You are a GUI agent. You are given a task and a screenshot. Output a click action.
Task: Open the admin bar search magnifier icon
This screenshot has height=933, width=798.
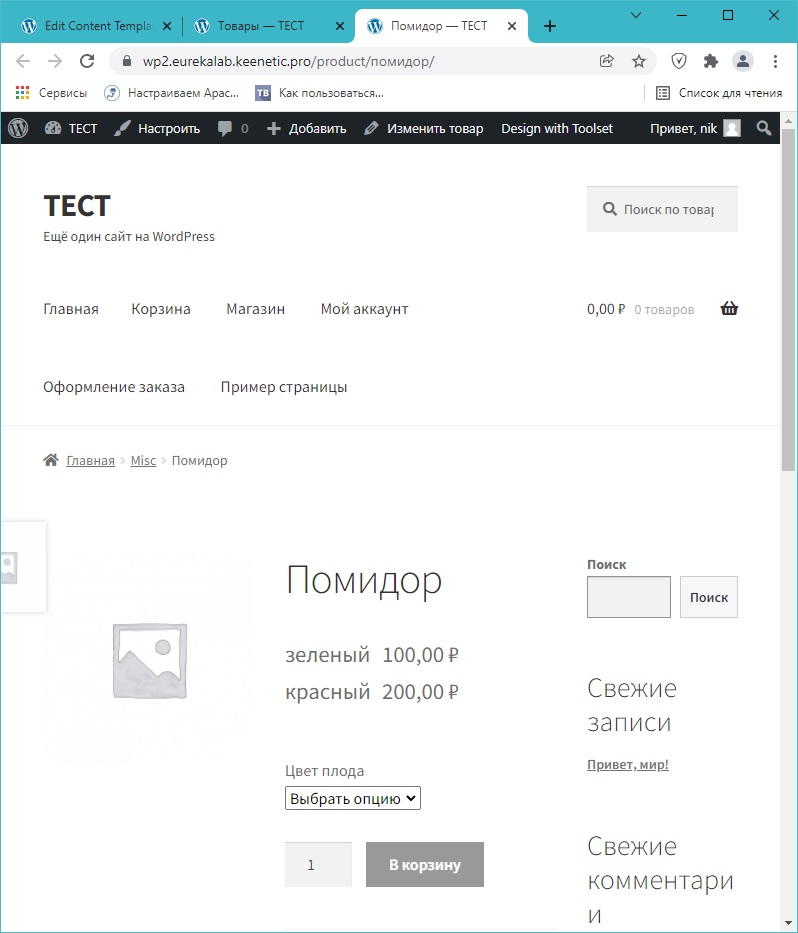click(x=764, y=128)
